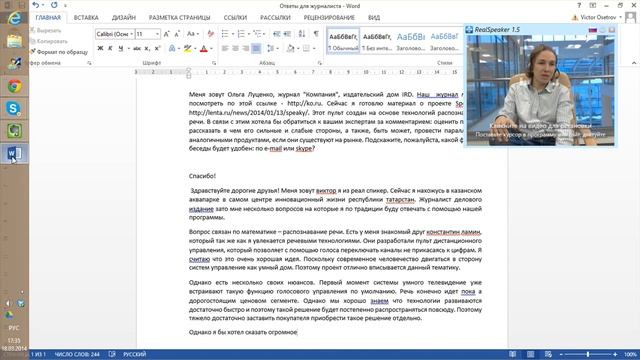640x360 pixels.
Task: Apply the Без инте... style
Action: (377, 41)
